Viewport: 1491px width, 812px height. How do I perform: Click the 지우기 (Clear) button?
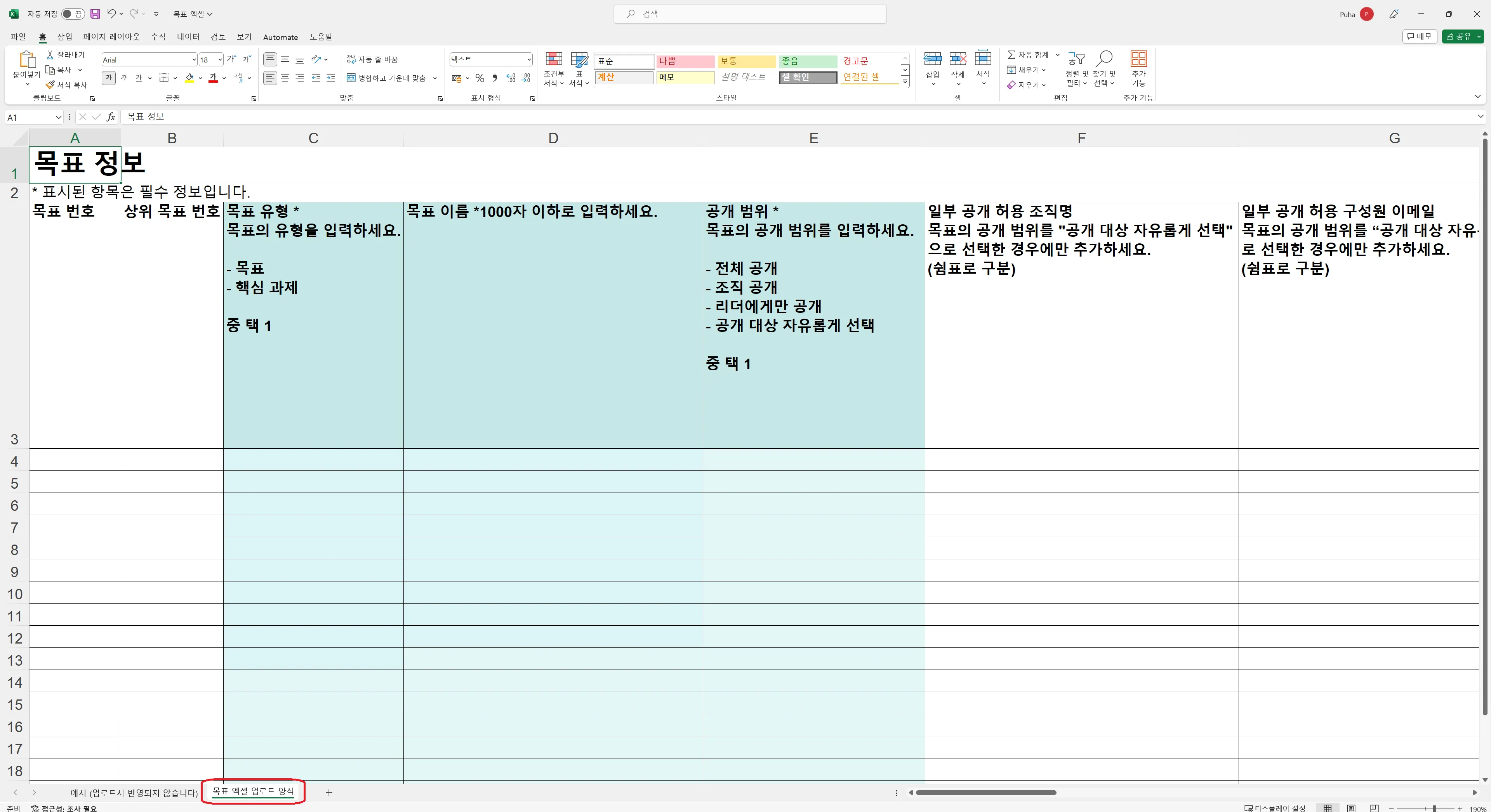[x=1025, y=85]
